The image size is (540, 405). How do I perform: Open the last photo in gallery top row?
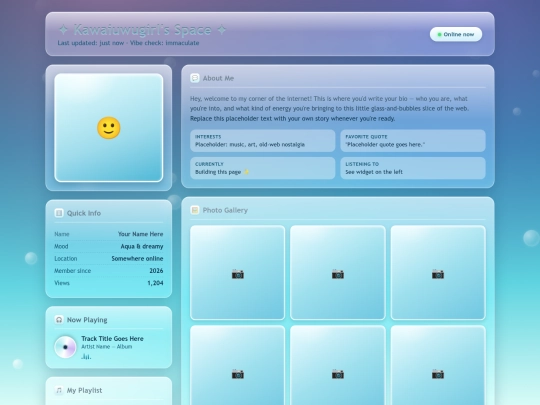coord(438,273)
